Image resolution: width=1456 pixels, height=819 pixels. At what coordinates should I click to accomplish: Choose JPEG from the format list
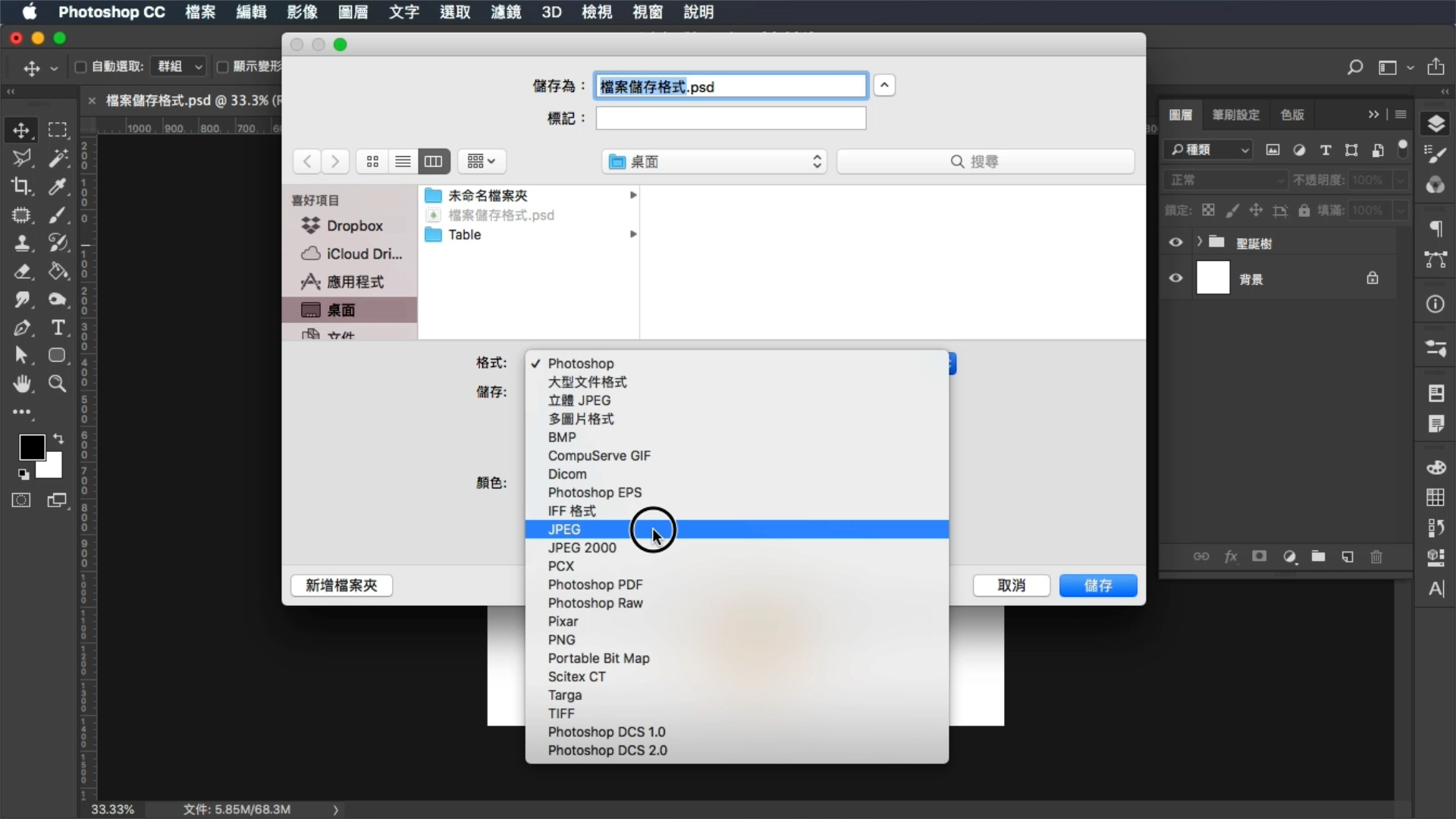736,529
